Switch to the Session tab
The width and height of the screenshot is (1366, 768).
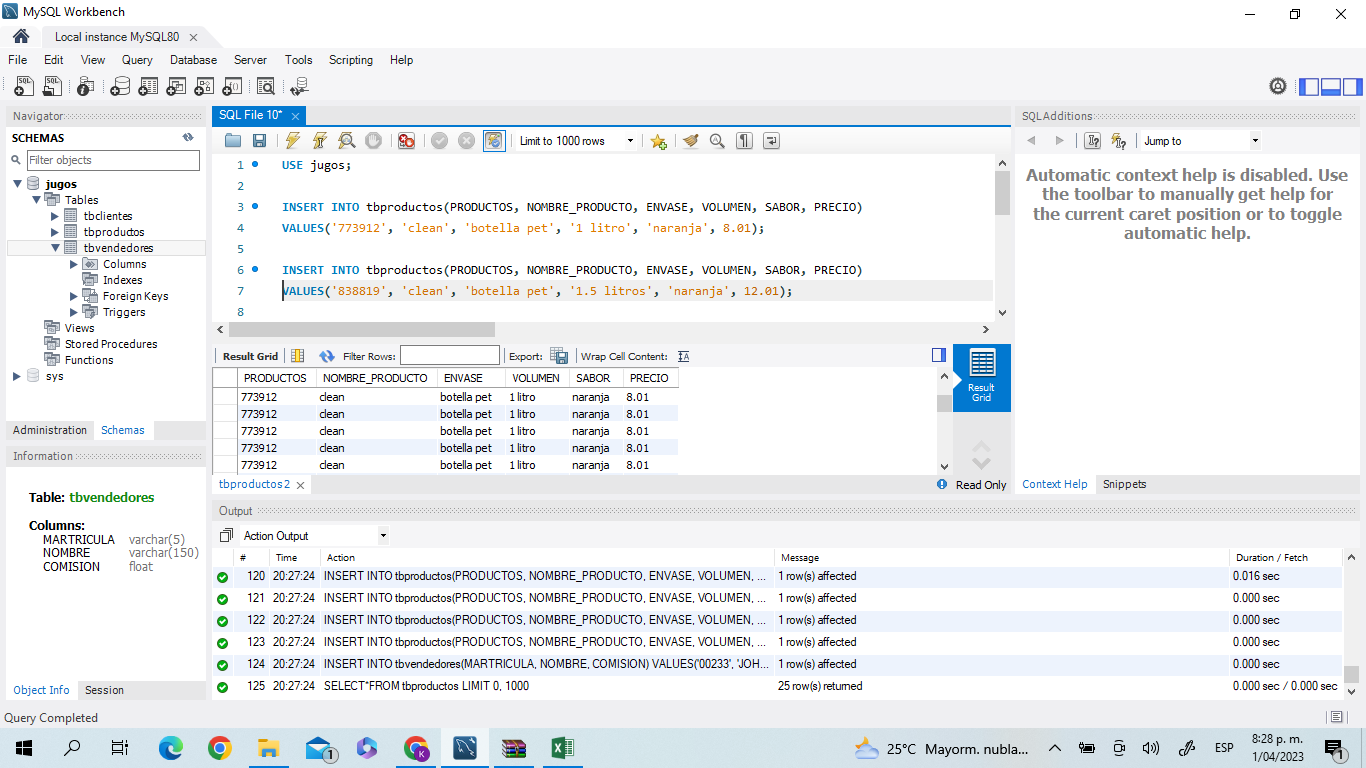[x=104, y=690]
